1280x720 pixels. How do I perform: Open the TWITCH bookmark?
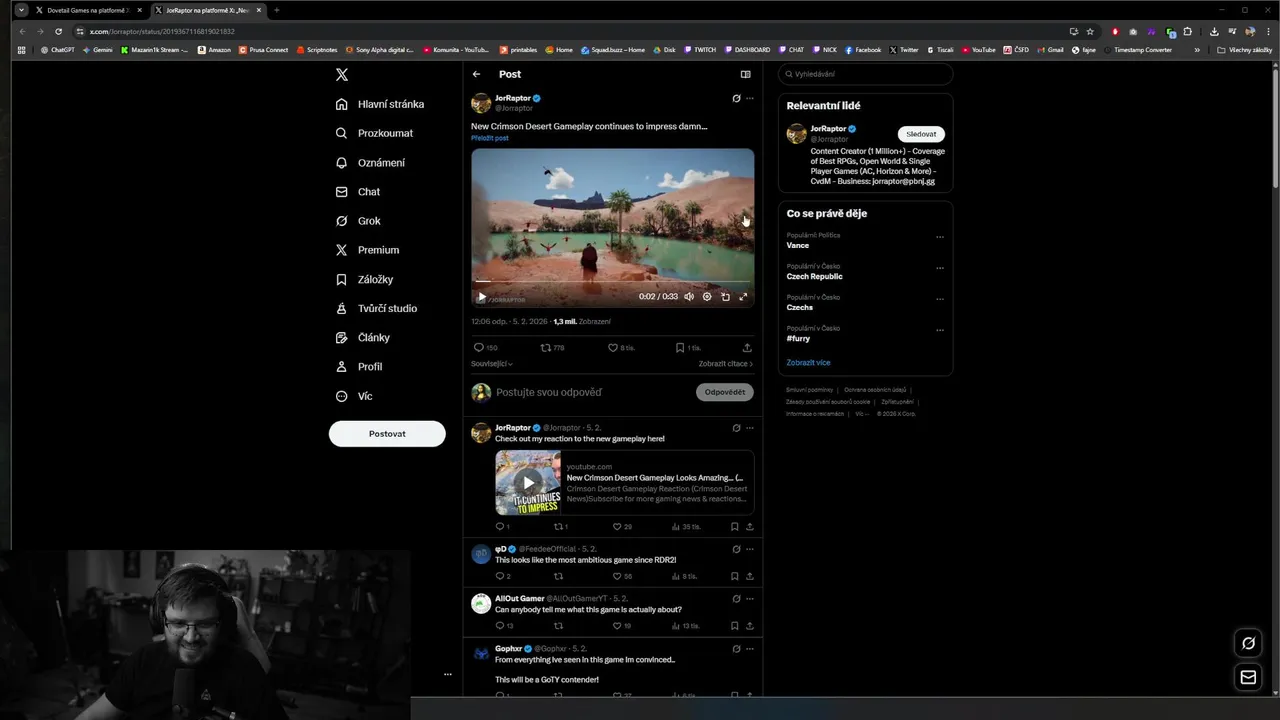[x=700, y=50]
